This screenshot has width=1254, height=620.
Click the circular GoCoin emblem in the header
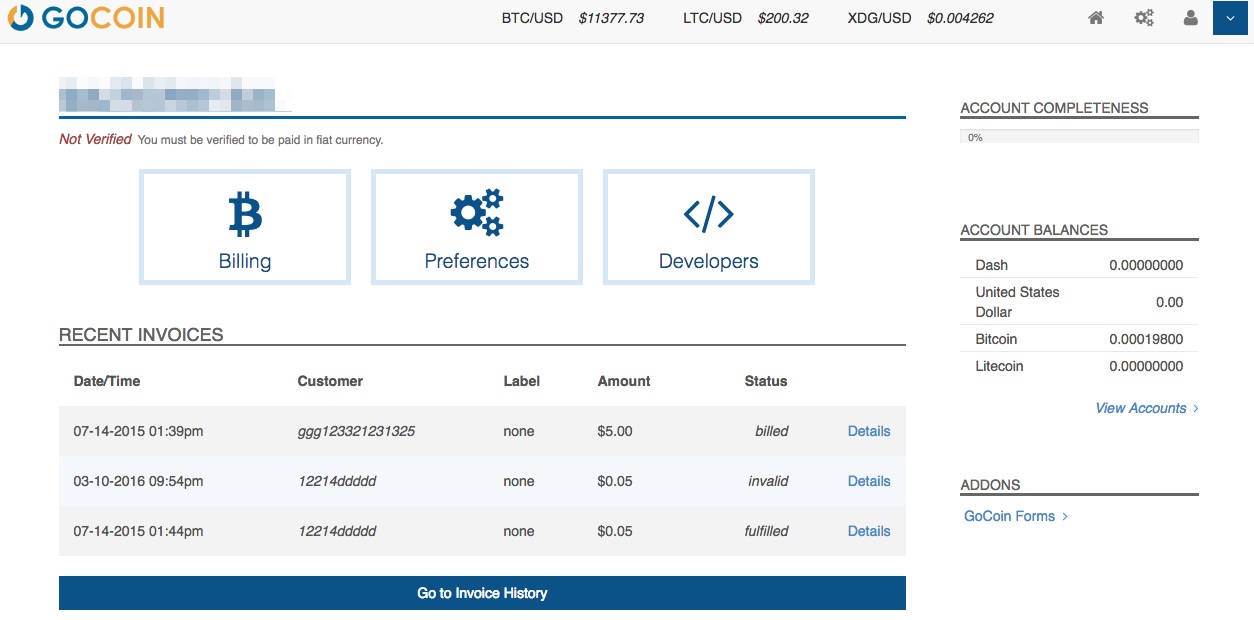pyautogui.click(x=20, y=17)
